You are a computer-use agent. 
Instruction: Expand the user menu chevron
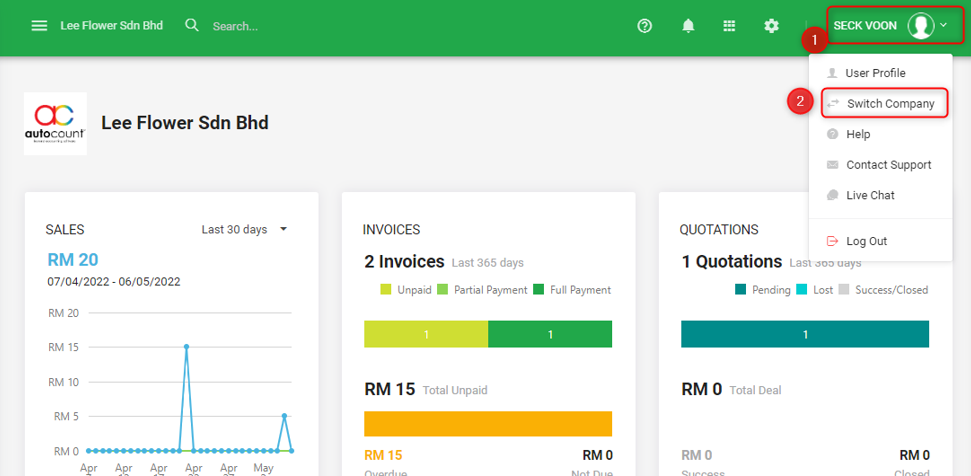[x=944, y=25]
